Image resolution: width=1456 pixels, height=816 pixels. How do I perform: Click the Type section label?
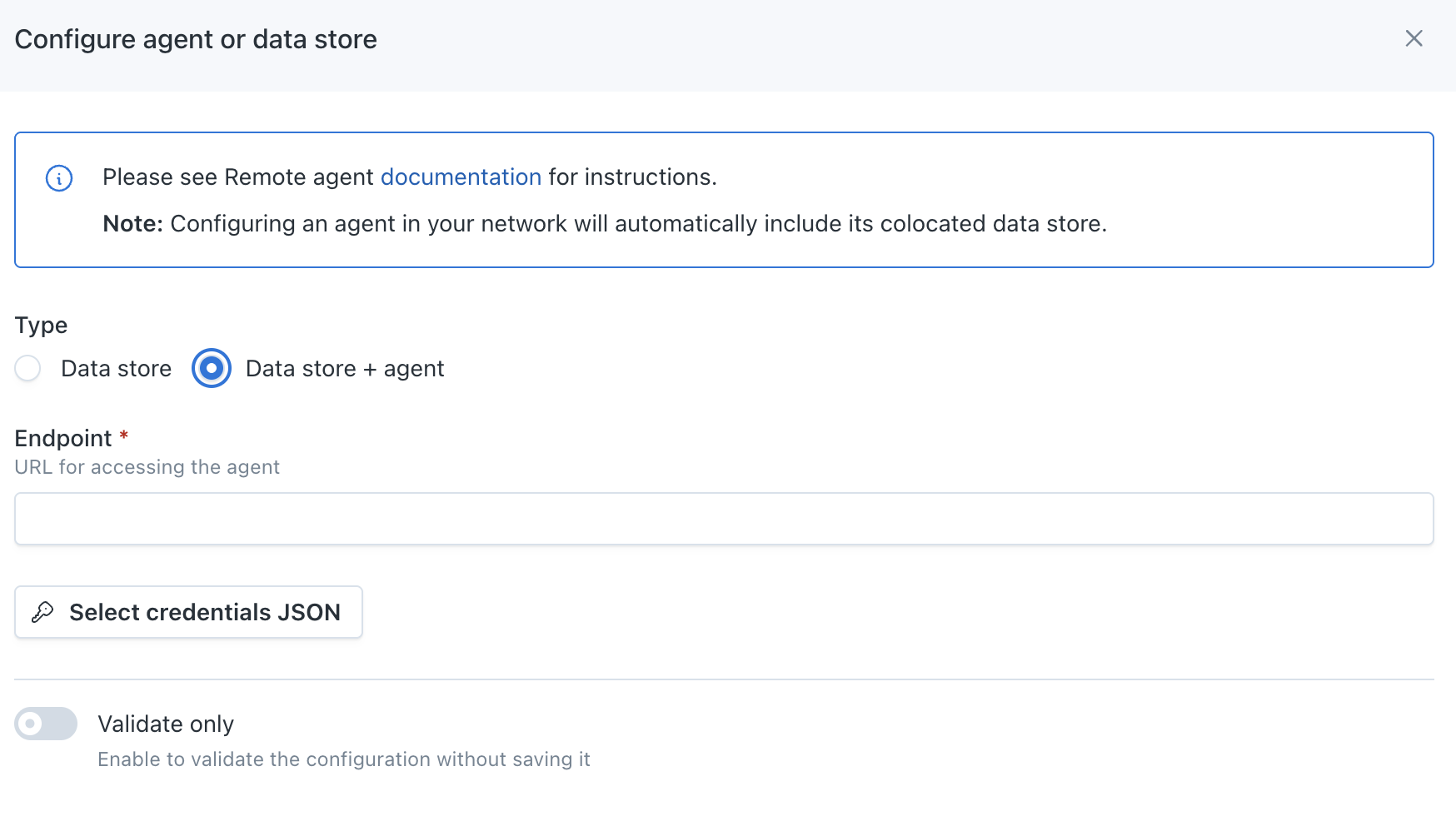[41, 326]
